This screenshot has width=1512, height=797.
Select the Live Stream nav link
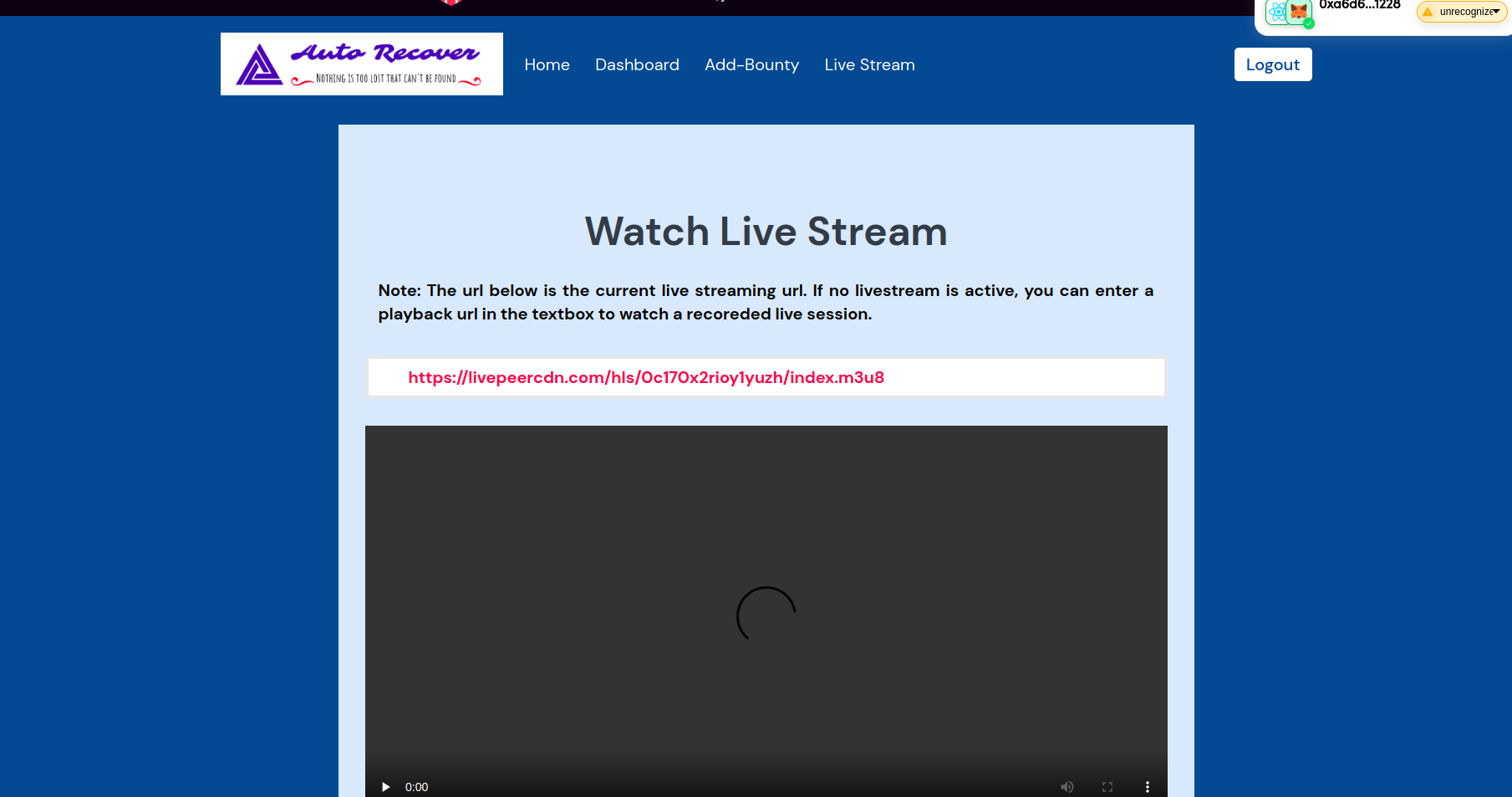click(869, 64)
